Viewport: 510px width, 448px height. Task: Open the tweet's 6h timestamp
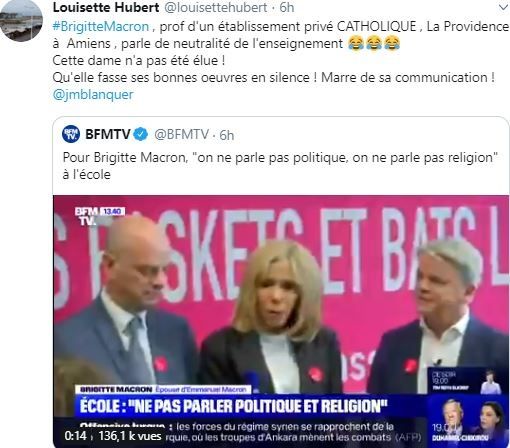287,7
